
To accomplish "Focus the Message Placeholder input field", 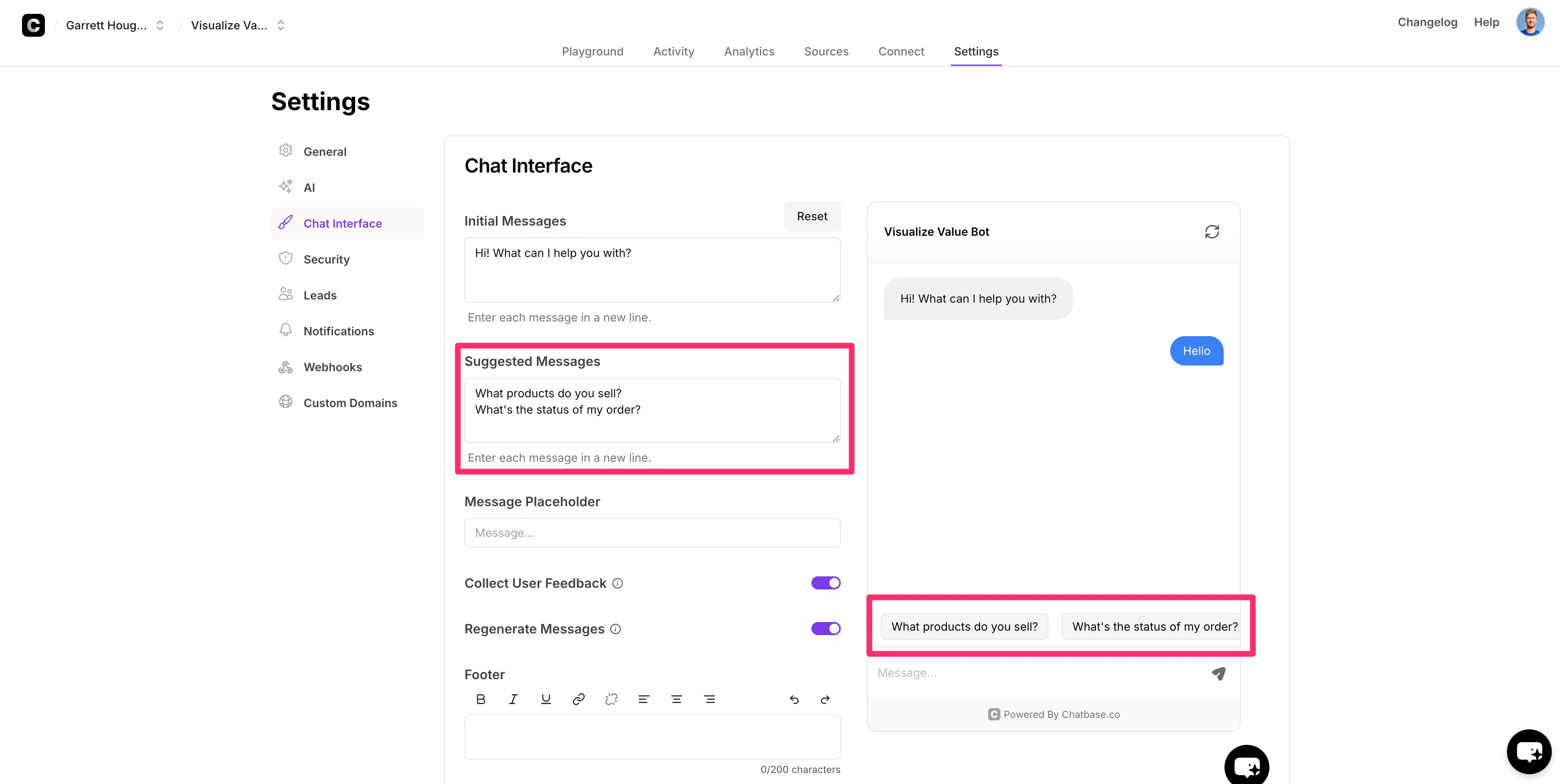I will pos(651,533).
